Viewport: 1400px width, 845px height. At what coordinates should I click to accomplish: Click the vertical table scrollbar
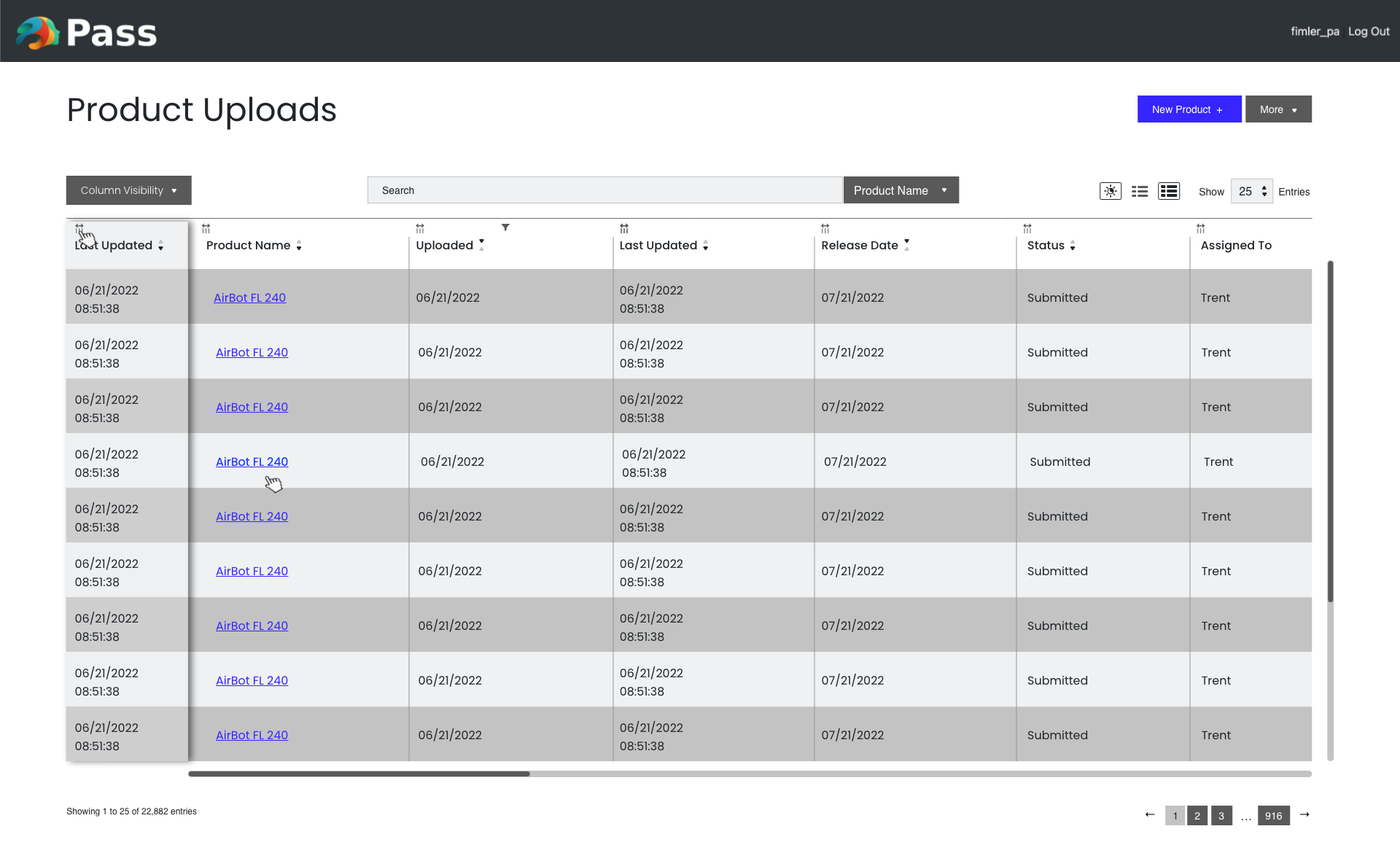click(x=1330, y=432)
